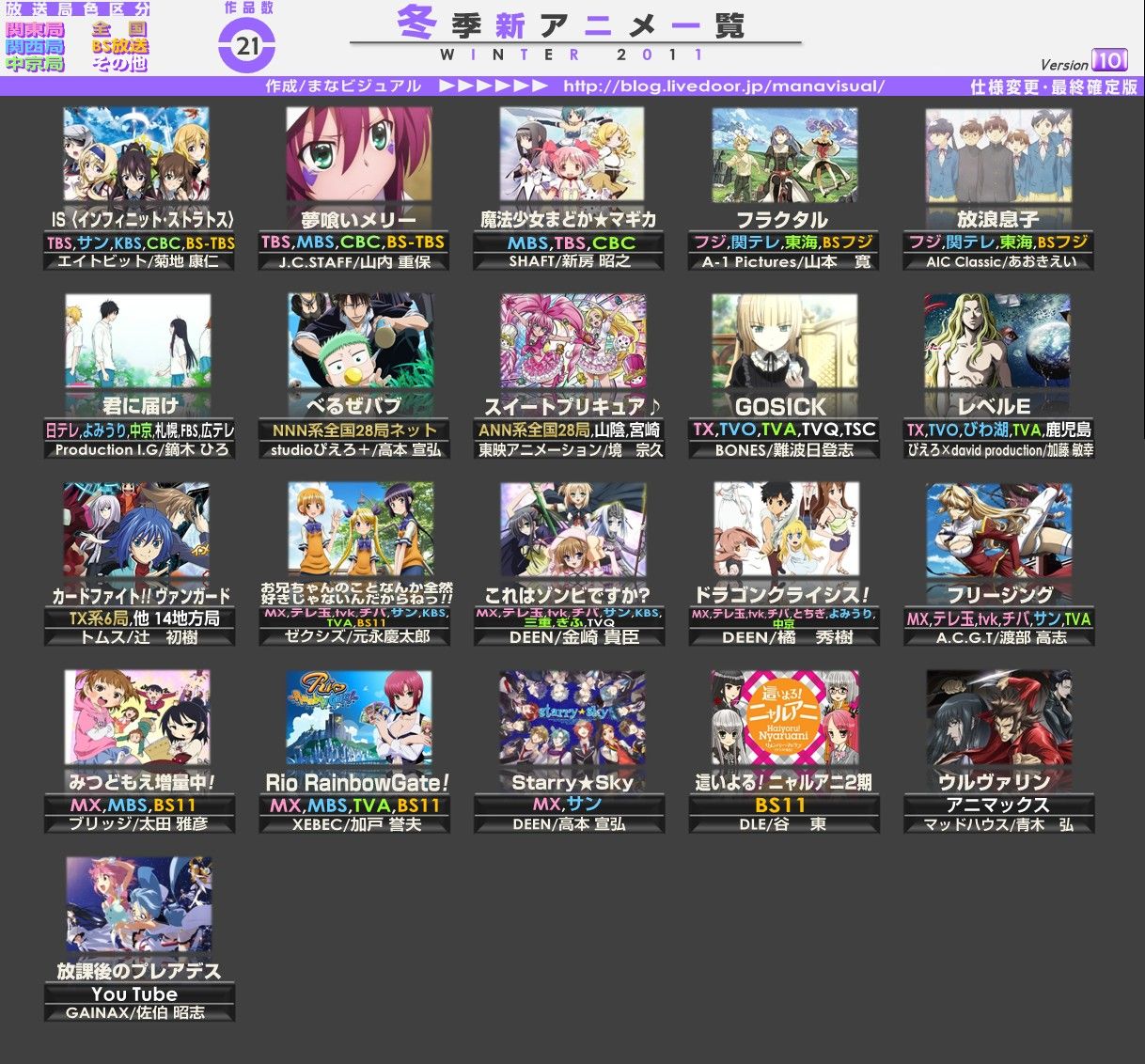Select the 魔法少女まどか★マギカ artwork

click(572, 154)
